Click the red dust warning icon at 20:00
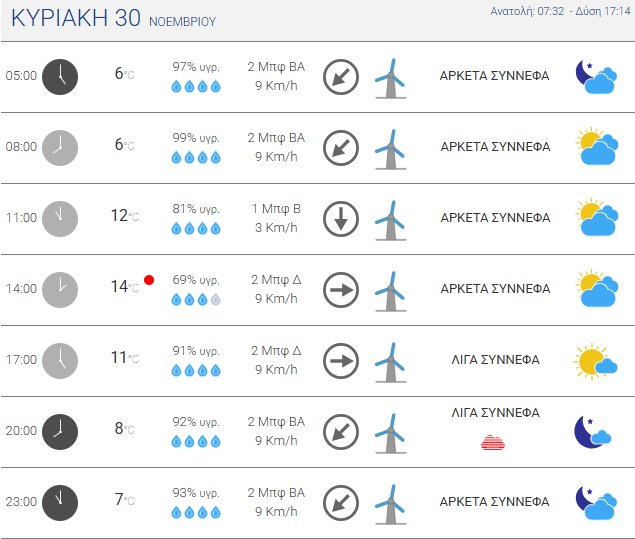Viewport: 635px width, 539px height. pyautogui.click(x=494, y=441)
